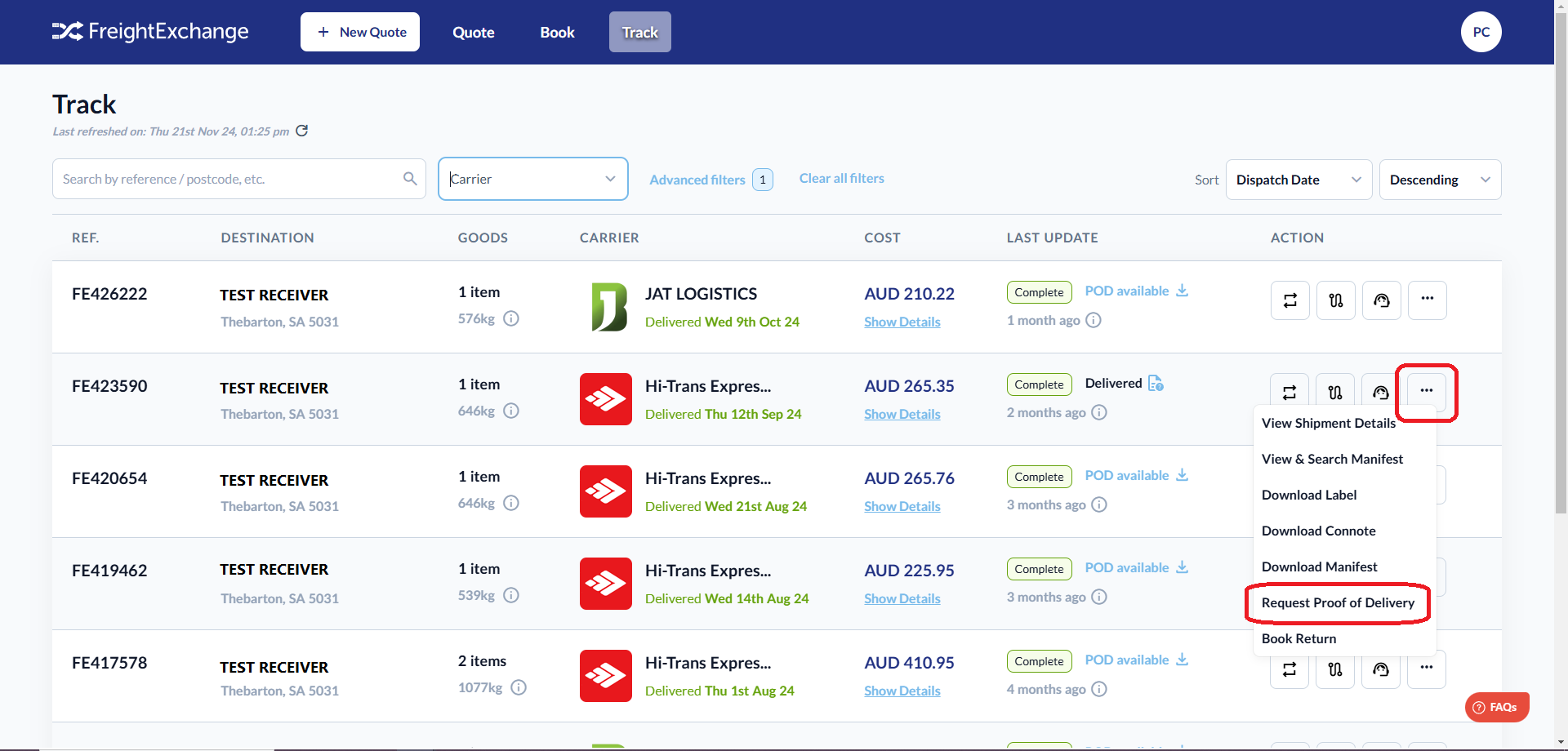Open the Dispatch Date sort dropdown
Image resolution: width=1568 pixels, height=751 pixels.
pos(1298,180)
